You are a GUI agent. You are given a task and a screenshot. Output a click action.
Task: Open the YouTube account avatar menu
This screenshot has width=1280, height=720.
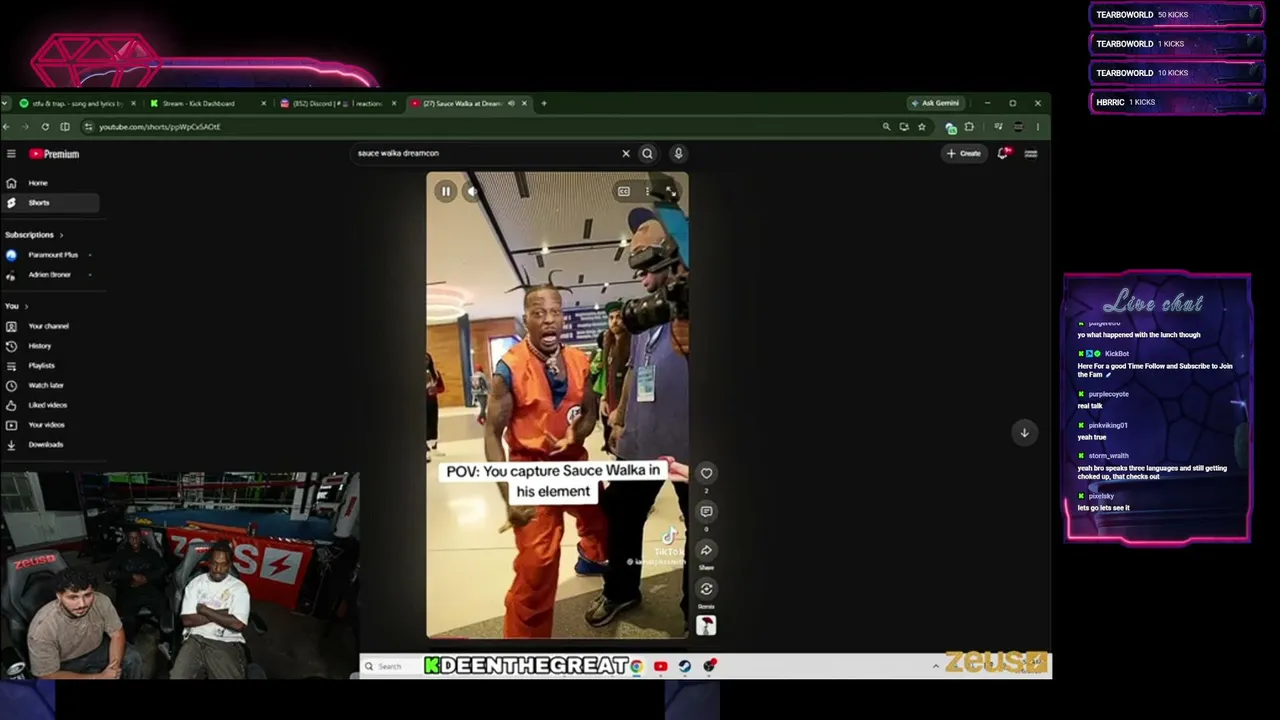tap(1031, 154)
